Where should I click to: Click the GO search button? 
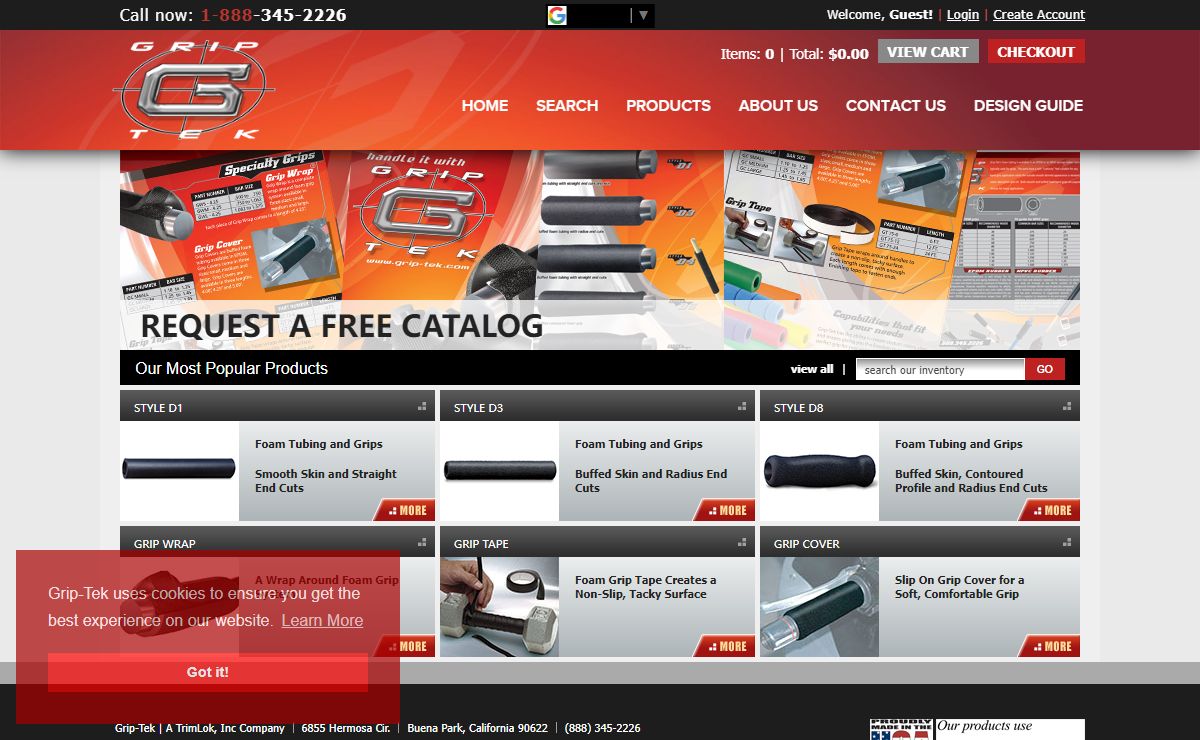[x=1045, y=369]
